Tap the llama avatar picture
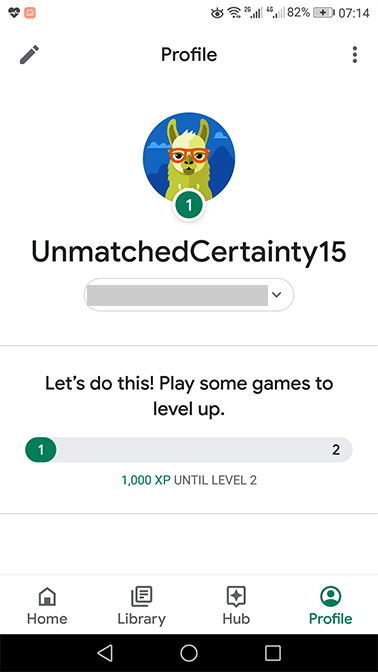Screen dimensions: 378x672 coord(189,158)
